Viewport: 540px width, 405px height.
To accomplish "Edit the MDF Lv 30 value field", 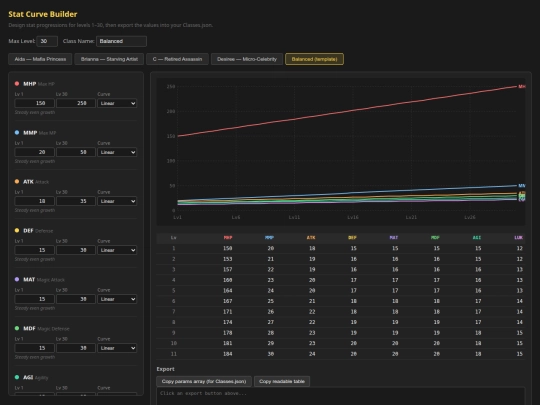I will pos(76,348).
